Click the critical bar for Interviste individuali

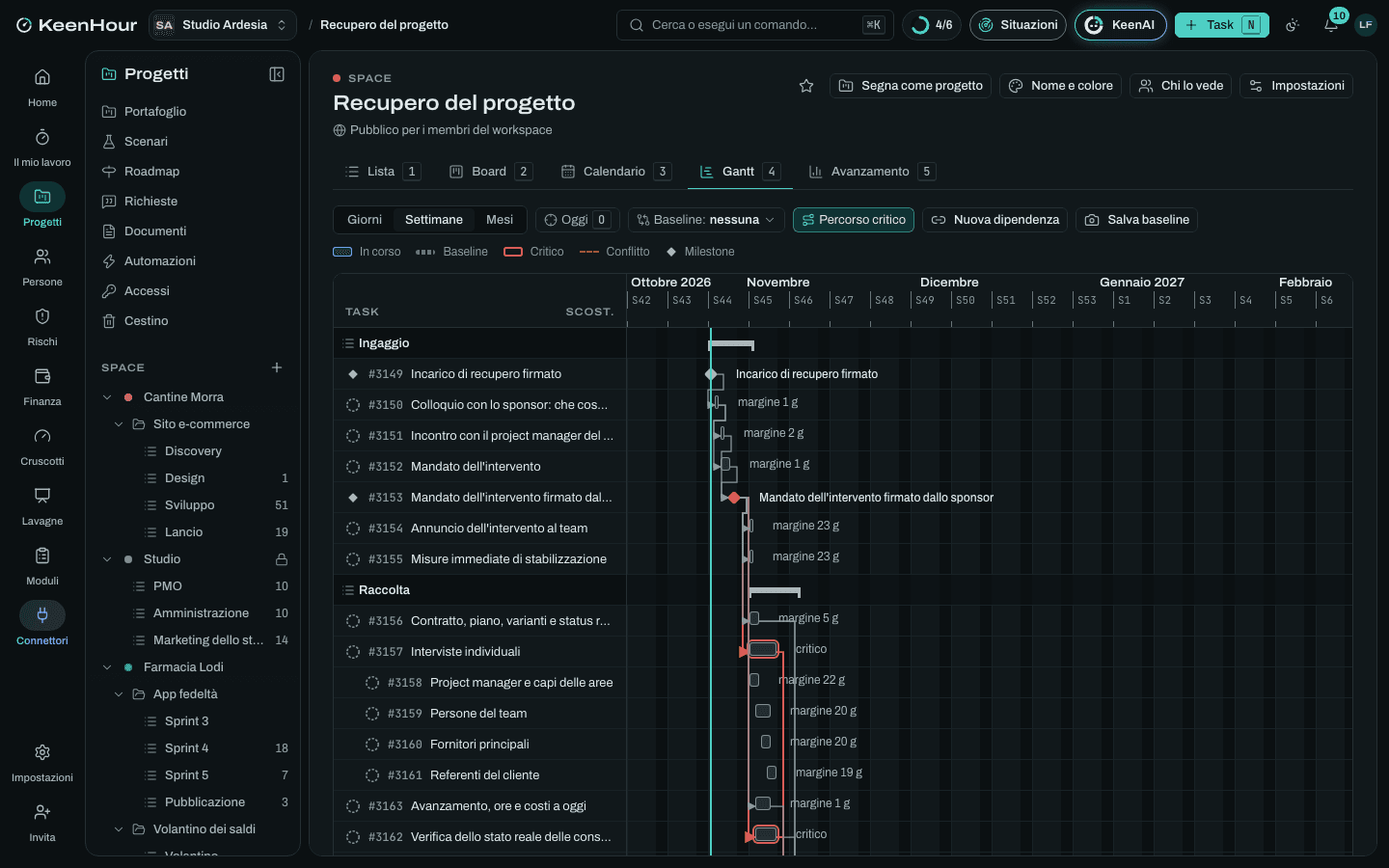(x=763, y=649)
